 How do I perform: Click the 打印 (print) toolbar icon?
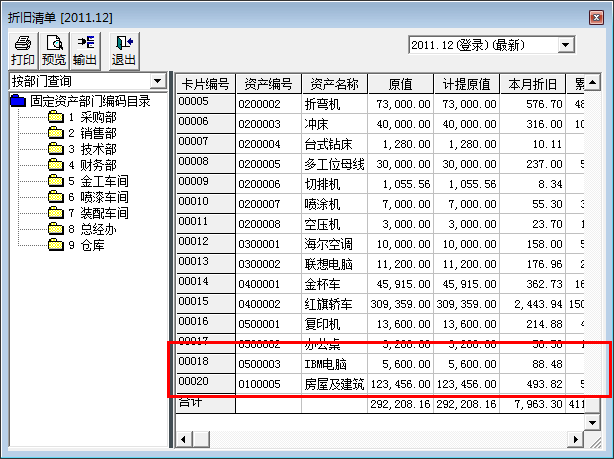(23, 51)
